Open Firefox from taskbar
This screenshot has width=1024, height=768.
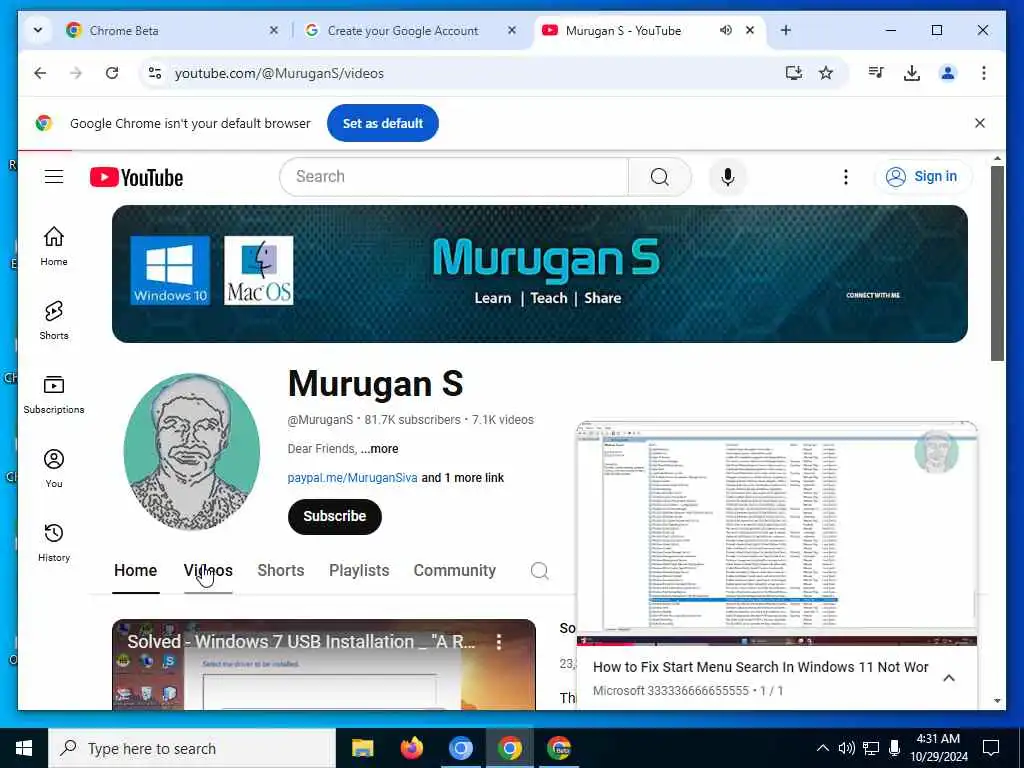tap(411, 748)
